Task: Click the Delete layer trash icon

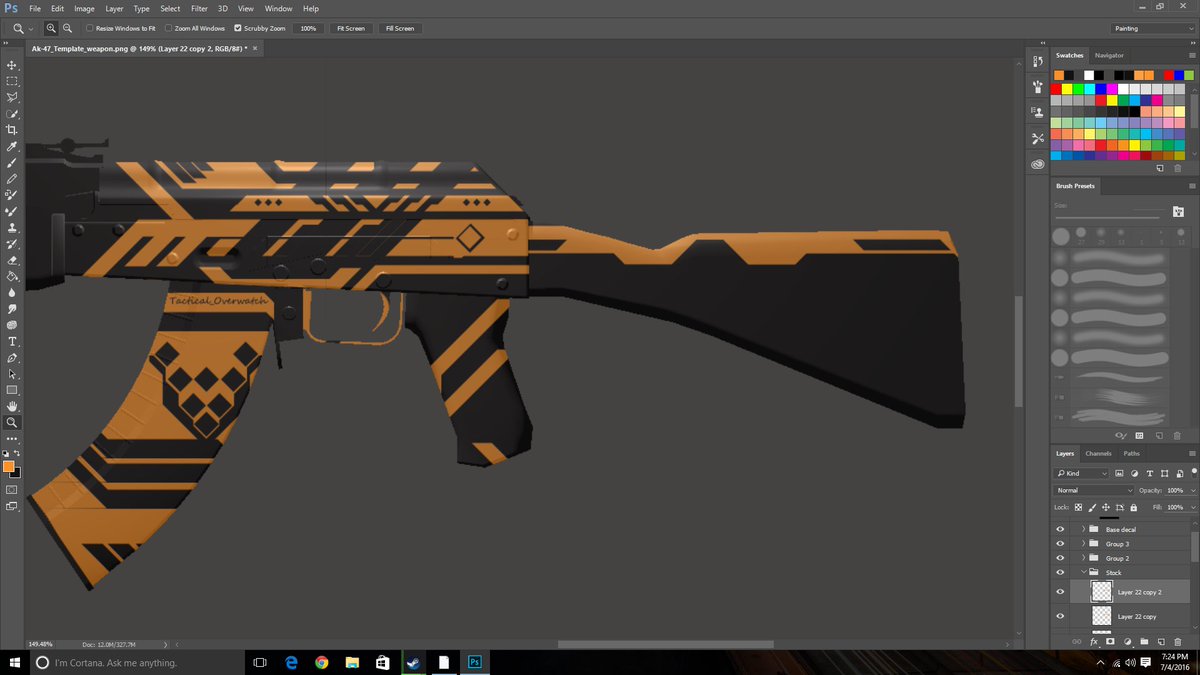Action: (x=1178, y=643)
